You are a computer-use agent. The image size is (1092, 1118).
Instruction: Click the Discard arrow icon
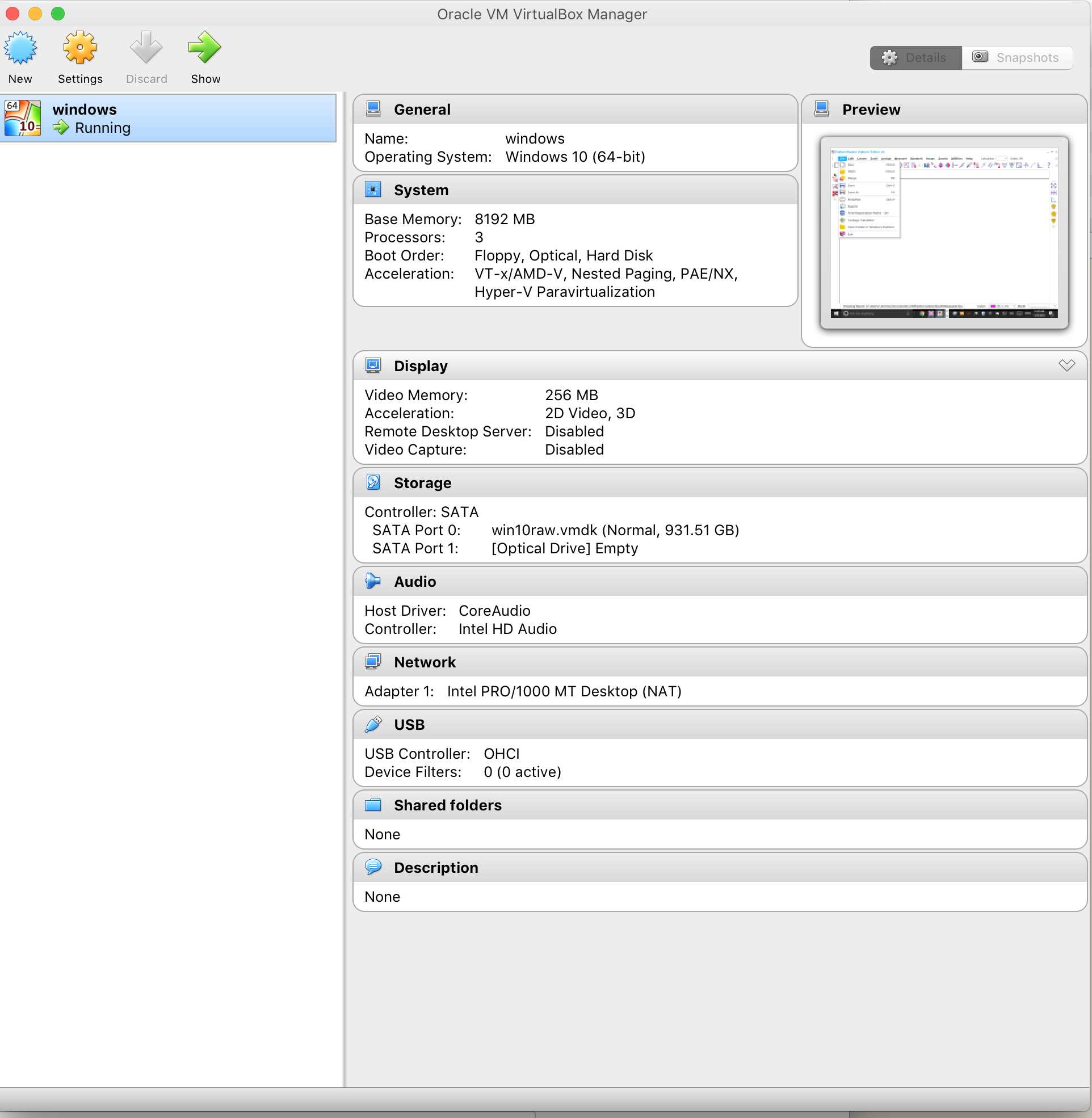[146, 48]
